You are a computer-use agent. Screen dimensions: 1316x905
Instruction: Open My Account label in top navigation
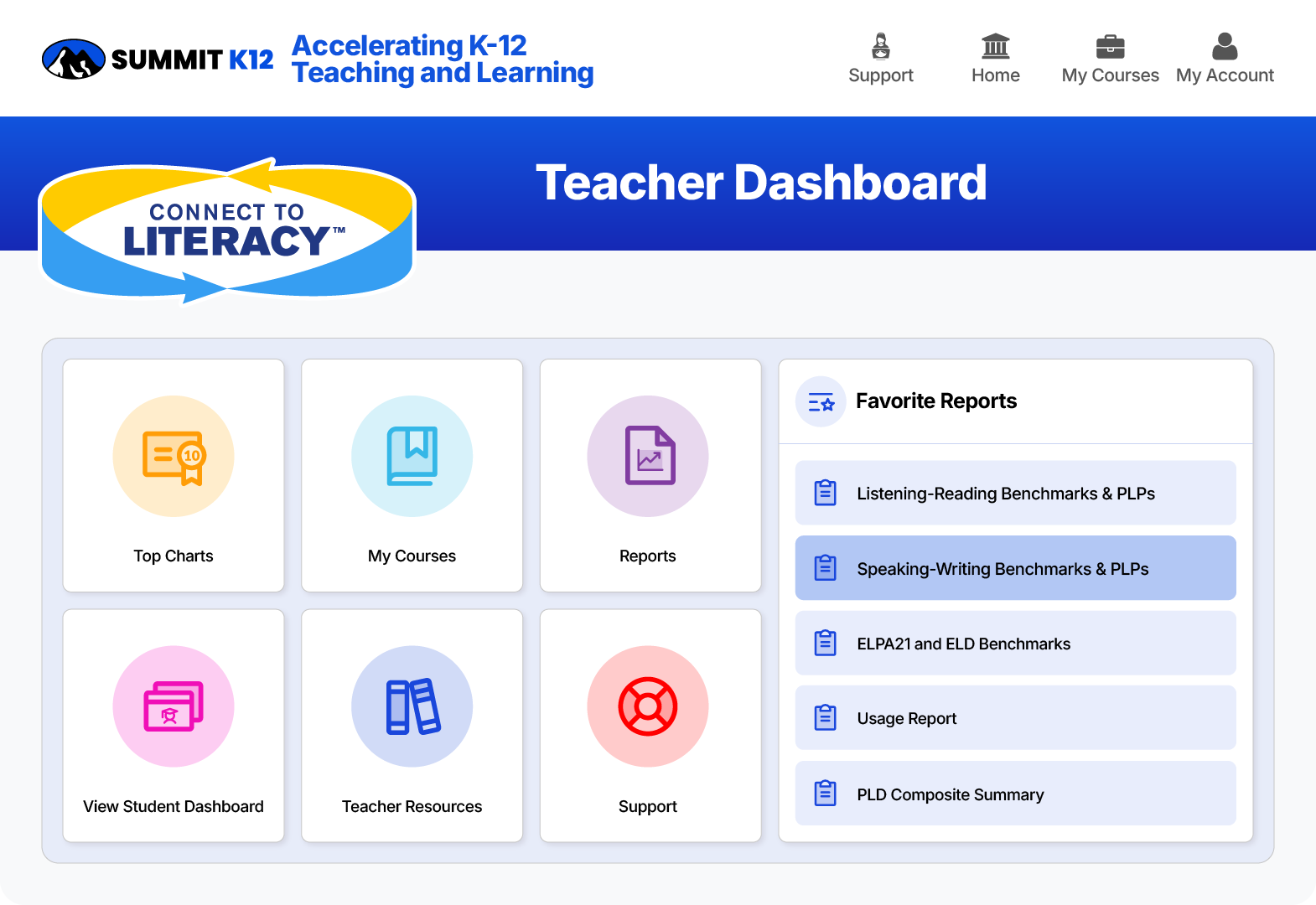coord(1225,75)
